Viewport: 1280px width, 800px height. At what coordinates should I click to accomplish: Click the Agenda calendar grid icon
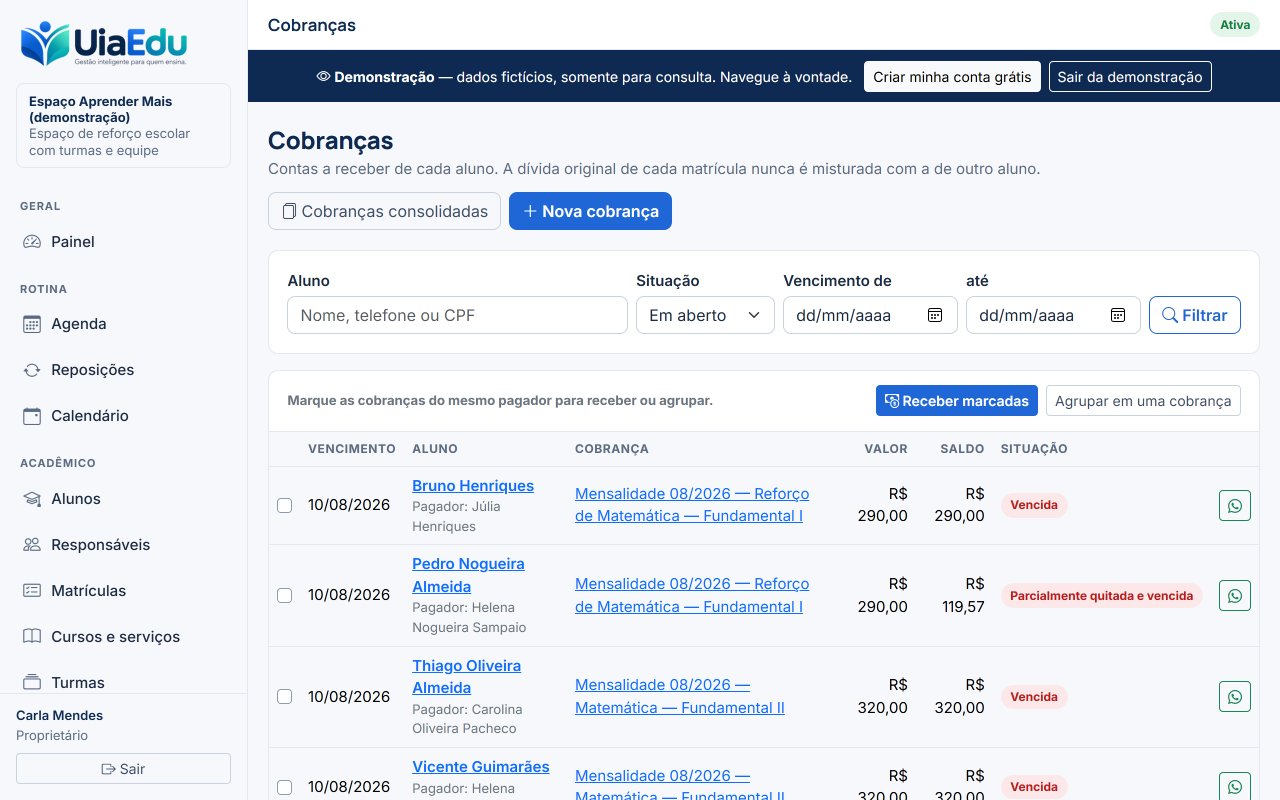(32, 324)
